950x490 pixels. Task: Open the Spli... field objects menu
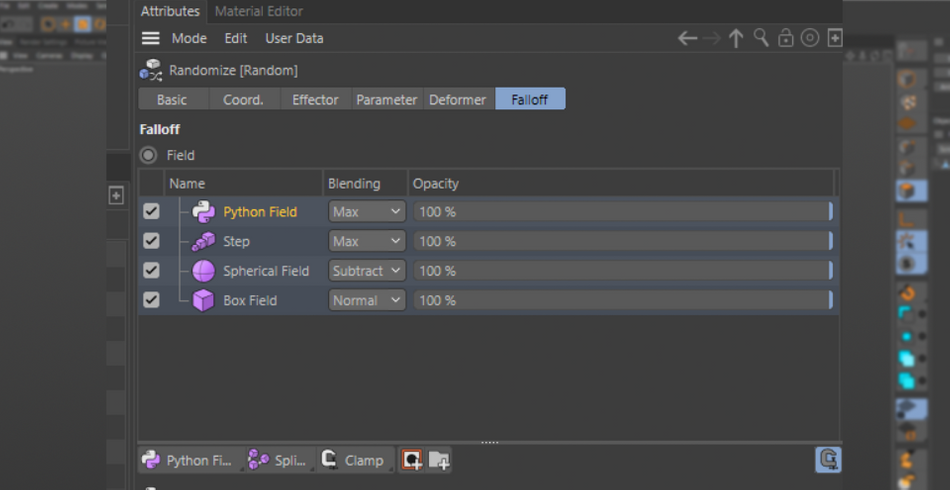[x=281, y=460]
